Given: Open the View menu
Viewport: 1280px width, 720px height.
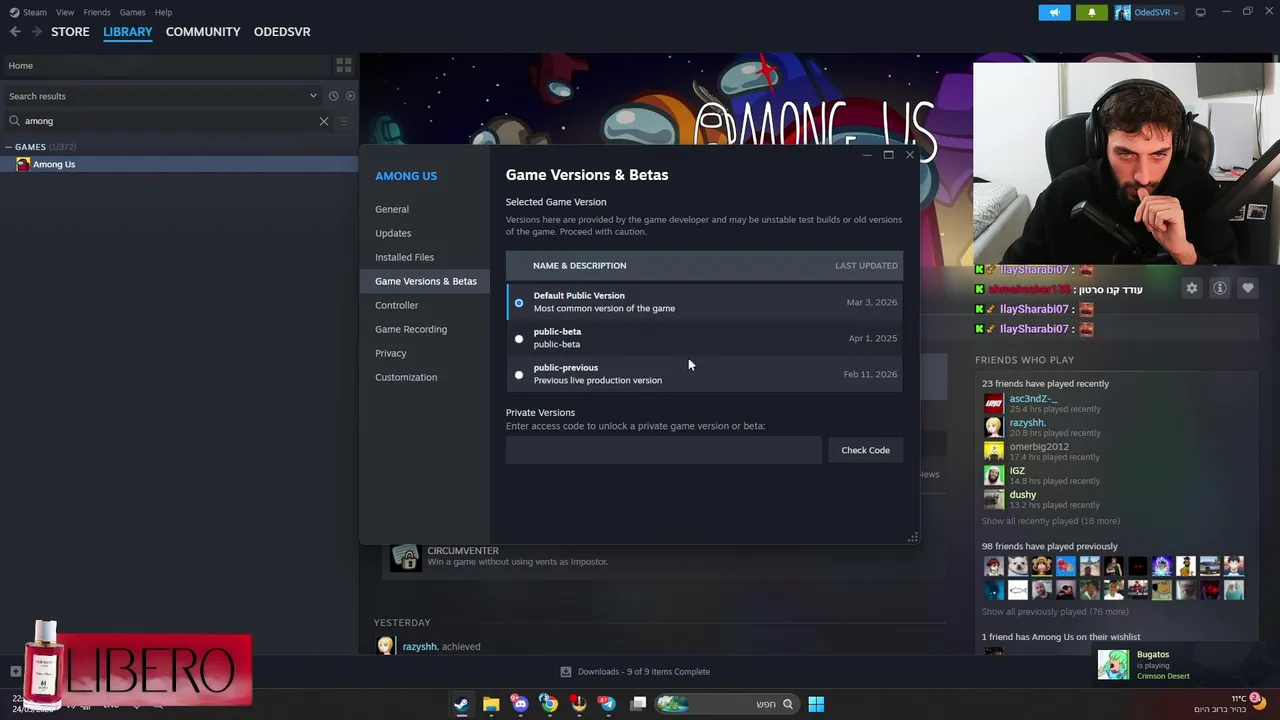Looking at the screenshot, I should tap(65, 12).
